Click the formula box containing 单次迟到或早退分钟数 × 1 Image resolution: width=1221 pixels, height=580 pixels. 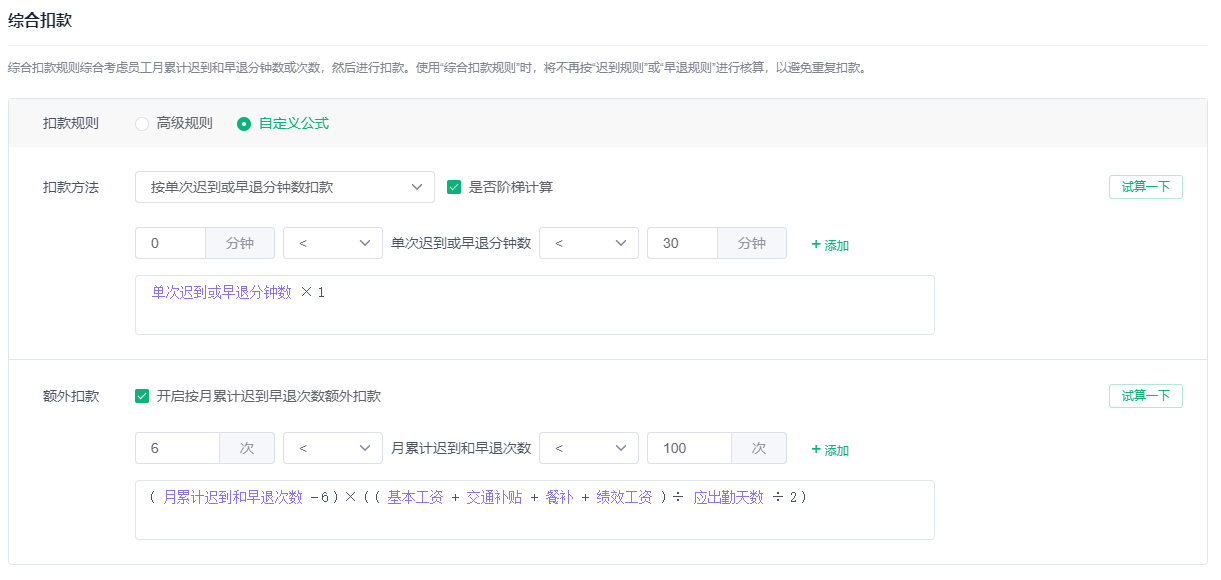(535, 305)
